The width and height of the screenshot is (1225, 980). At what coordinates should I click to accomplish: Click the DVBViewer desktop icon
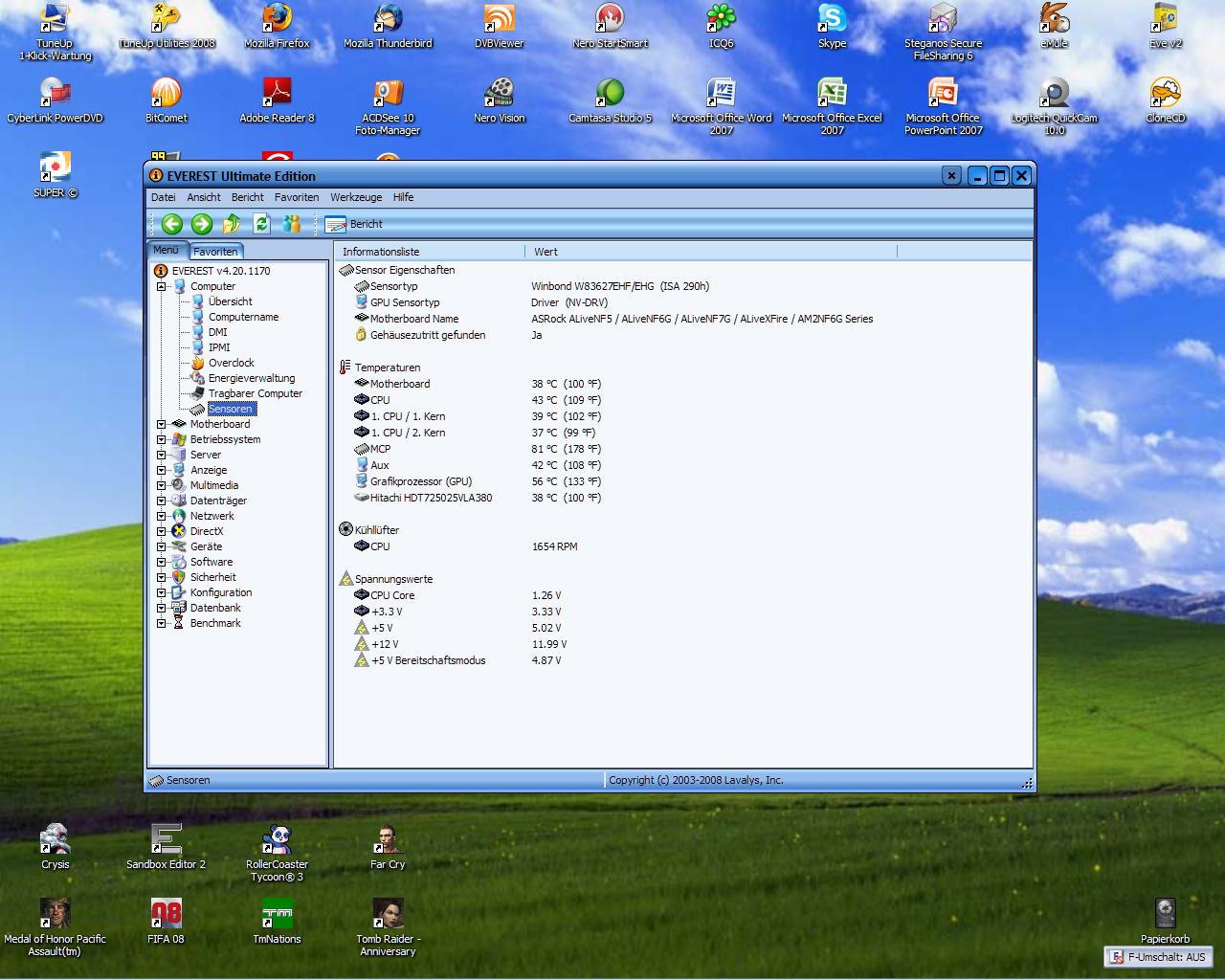pyautogui.click(x=499, y=26)
